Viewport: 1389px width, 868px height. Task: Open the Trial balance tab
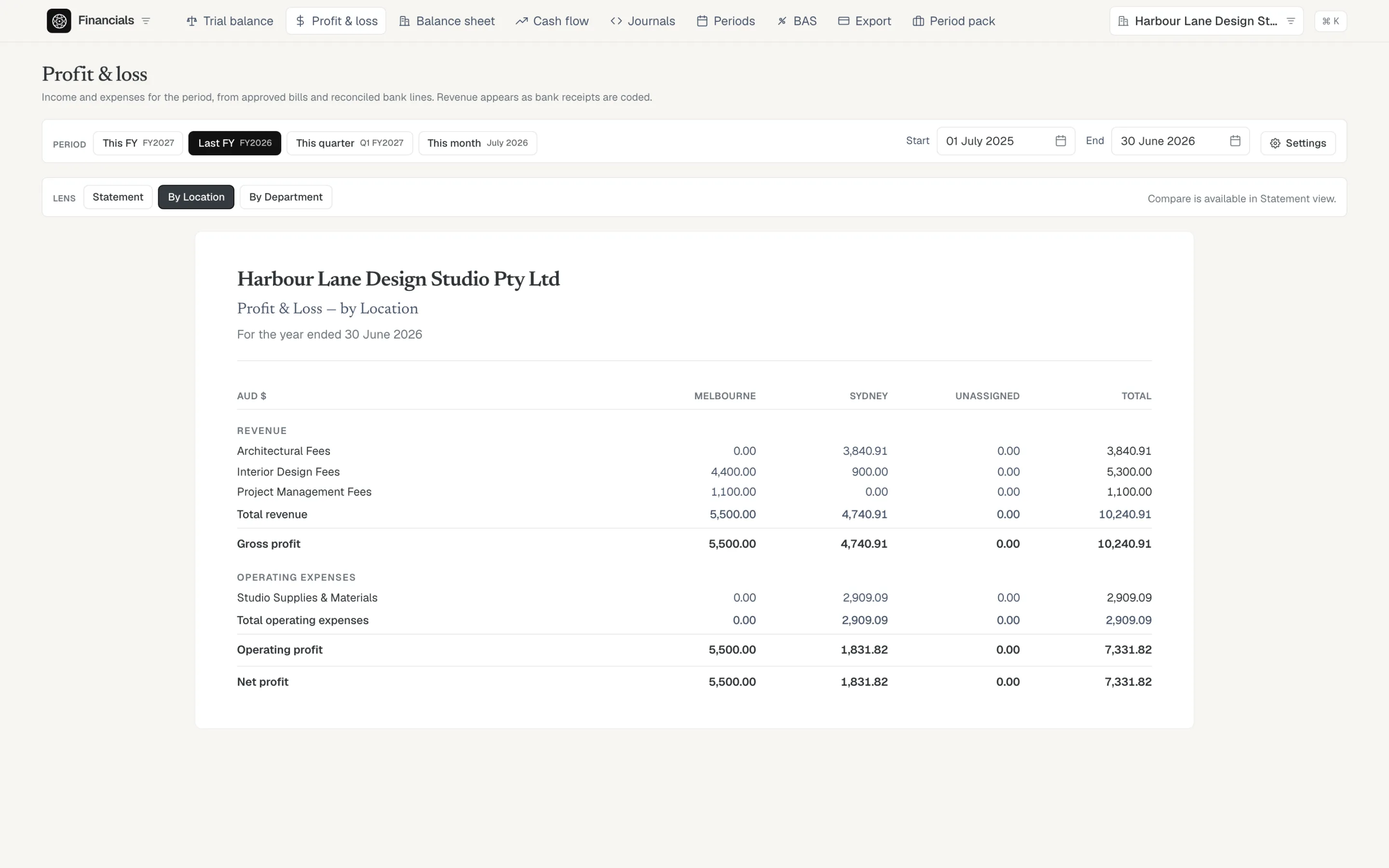coord(230,21)
